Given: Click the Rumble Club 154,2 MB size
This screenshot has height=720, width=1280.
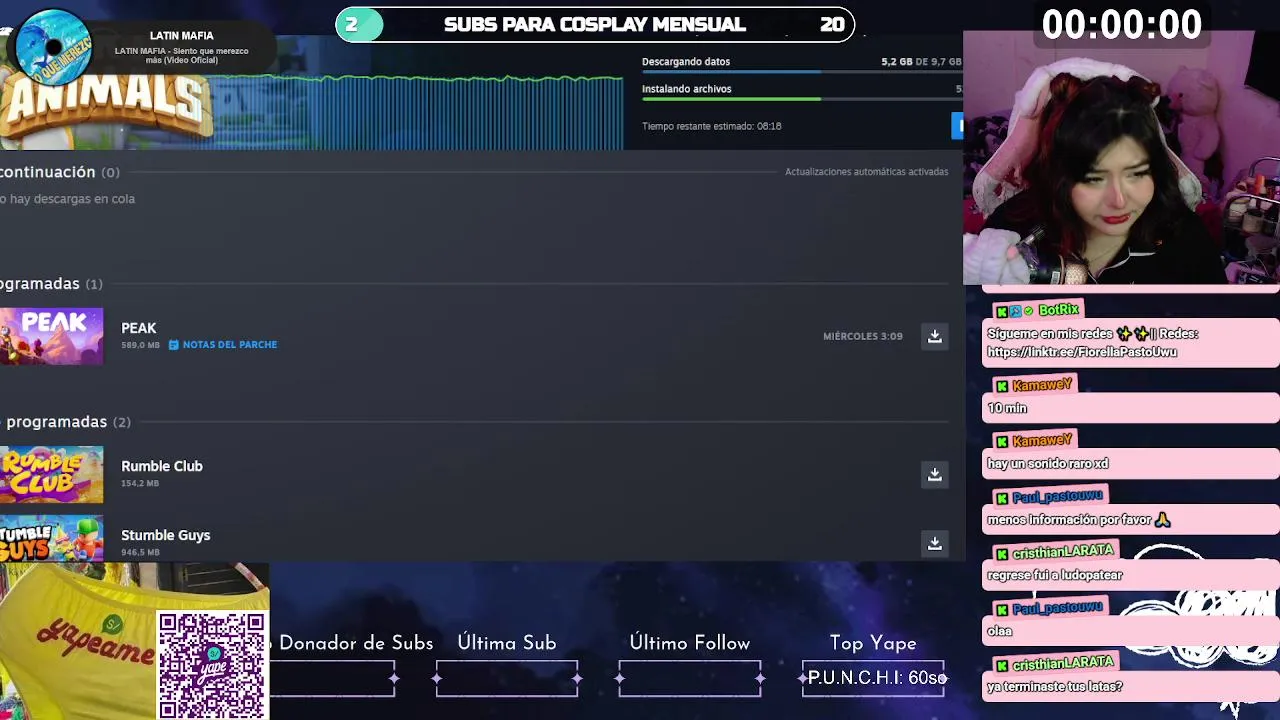Looking at the screenshot, I should (x=140, y=483).
